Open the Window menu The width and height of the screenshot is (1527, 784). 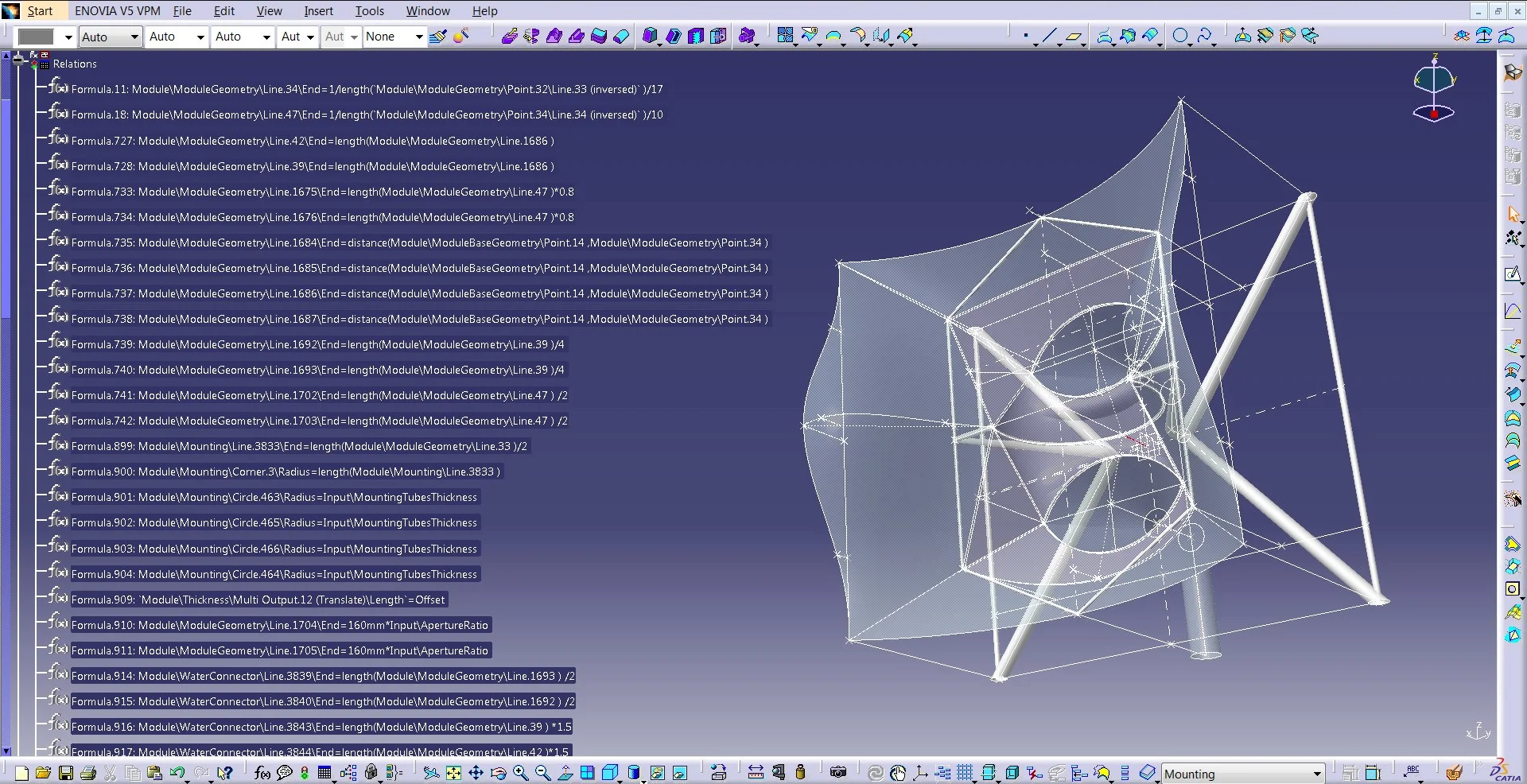click(428, 11)
